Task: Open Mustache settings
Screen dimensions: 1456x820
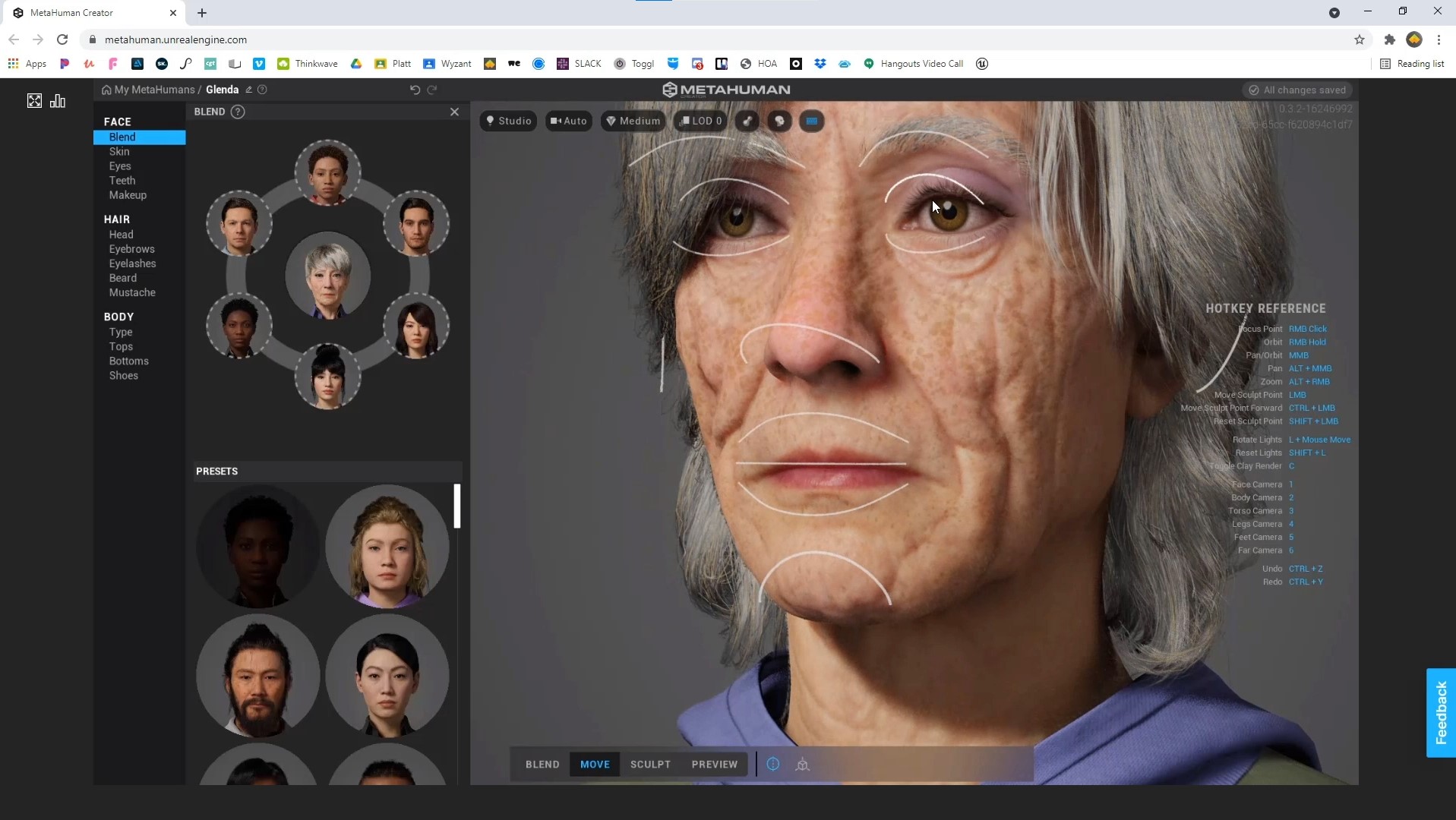Action: tap(132, 292)
